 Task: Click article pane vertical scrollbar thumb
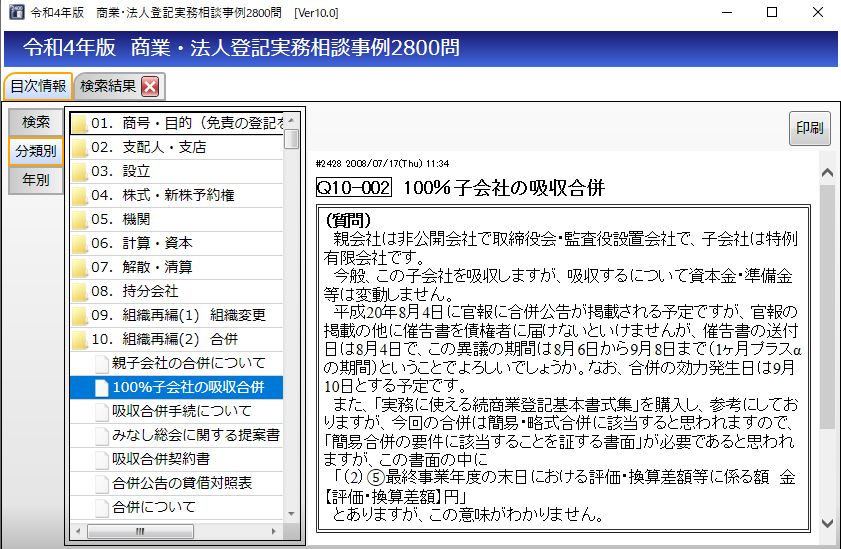pyautogui.click(x=828, y=307)
